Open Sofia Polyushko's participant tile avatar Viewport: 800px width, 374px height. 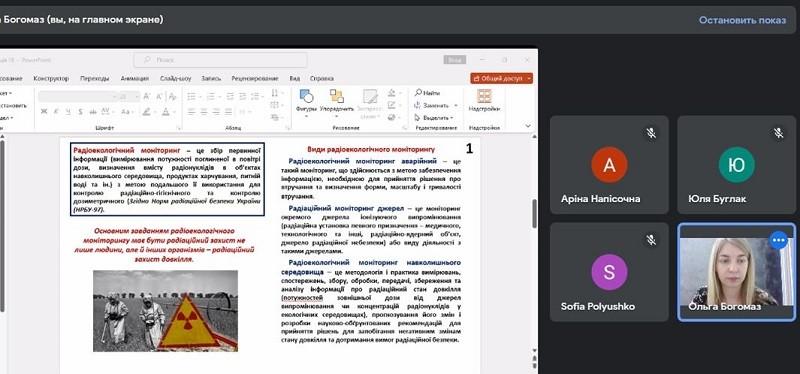pyautogui.click(x=609, y=272)
